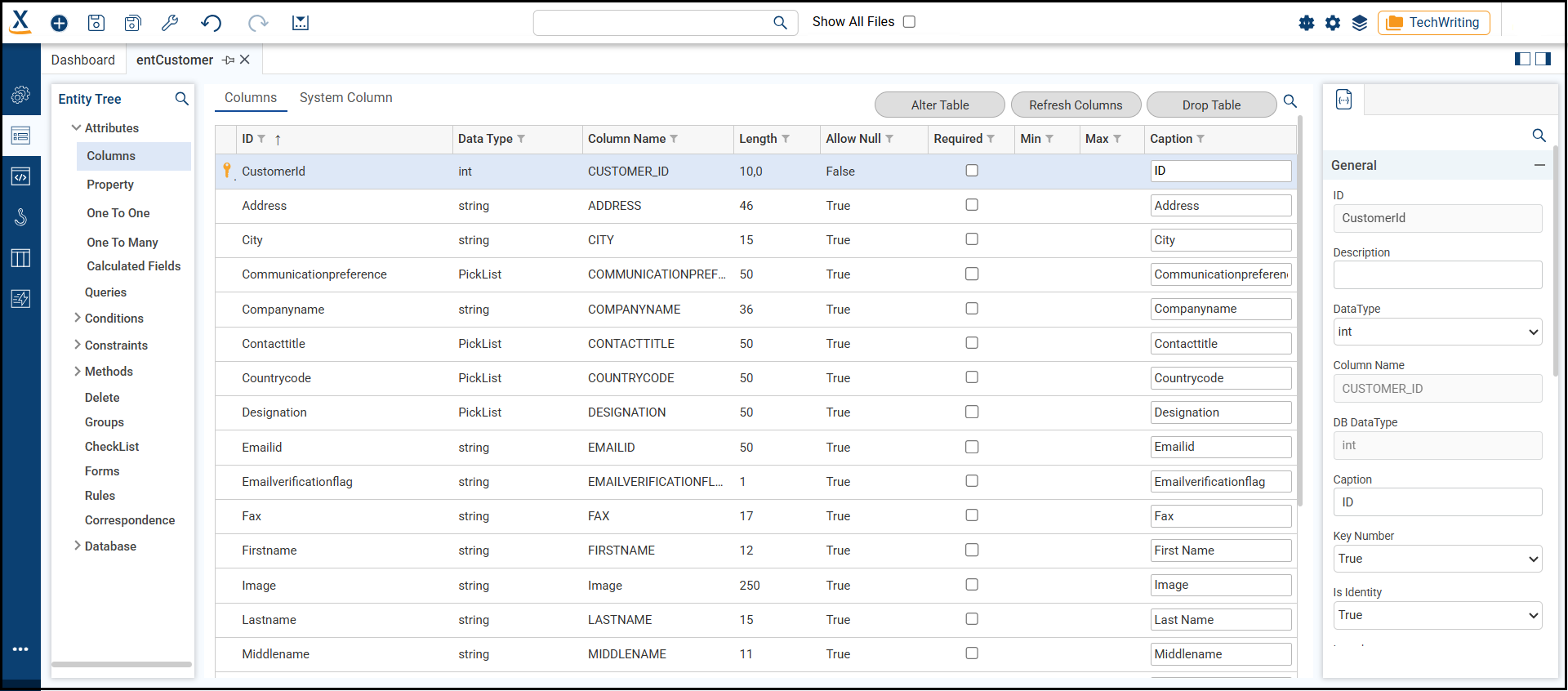Check Required box for the Address row
Viewport: 1568px width, 691px height.
click(x=972, y=205)
